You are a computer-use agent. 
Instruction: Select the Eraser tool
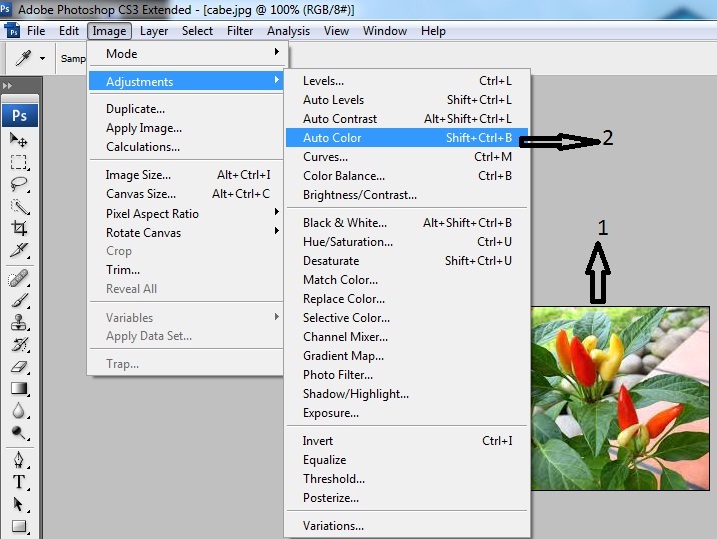coord(19,367)
